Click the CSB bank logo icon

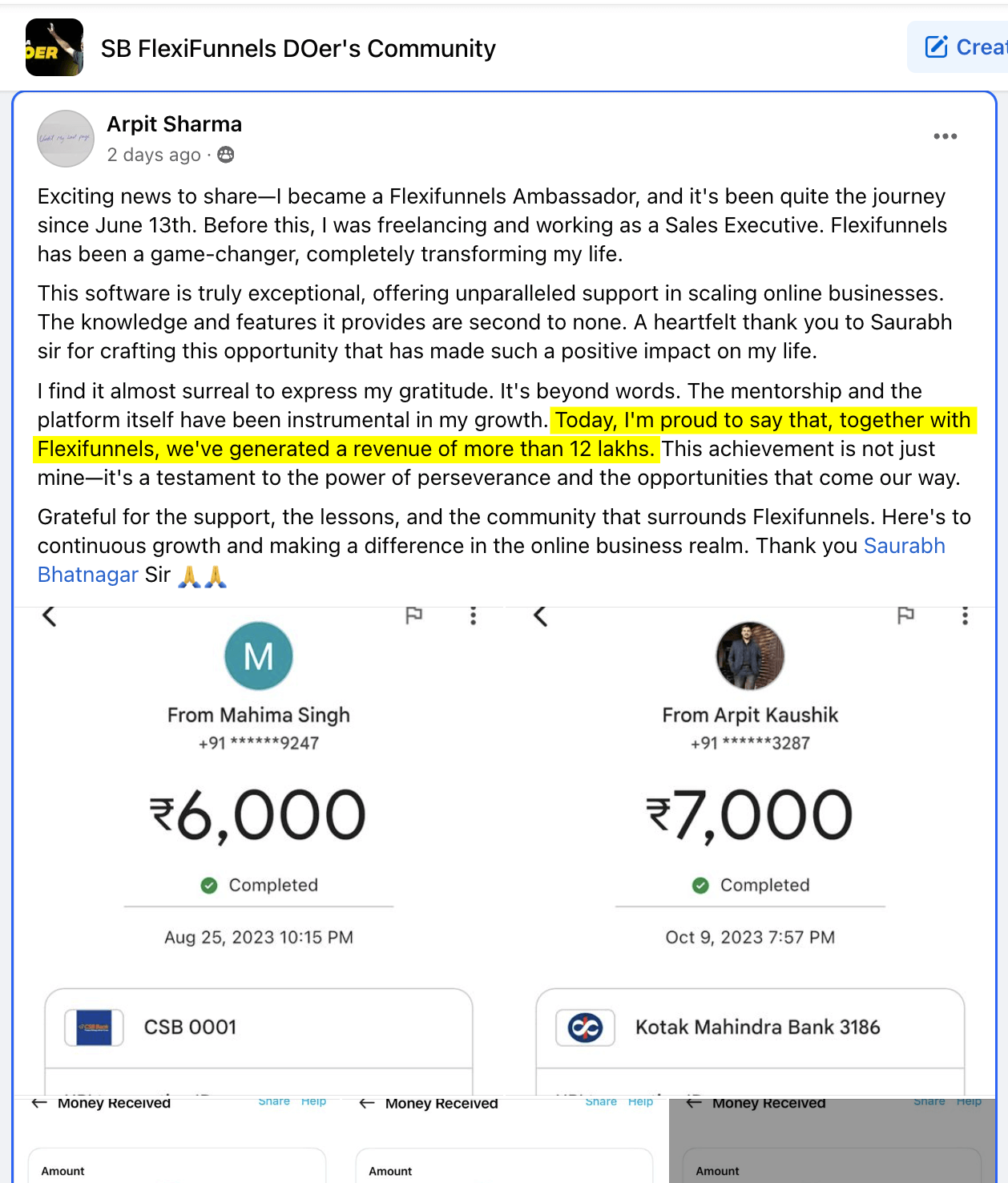95,1028
